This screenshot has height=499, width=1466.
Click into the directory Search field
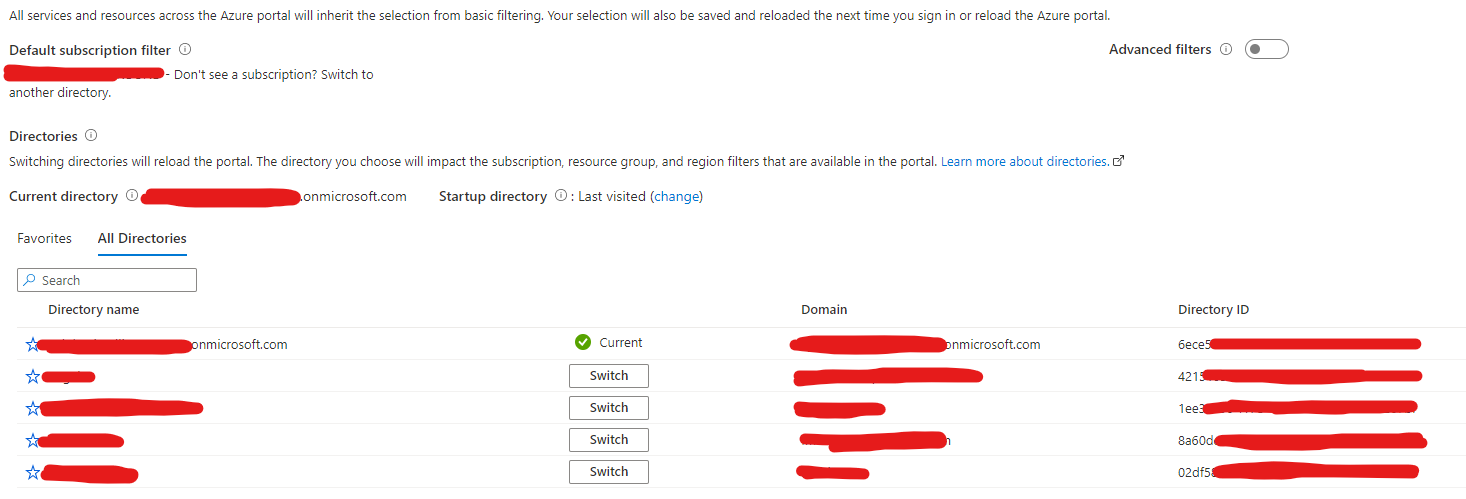click(x=107, y=280)
